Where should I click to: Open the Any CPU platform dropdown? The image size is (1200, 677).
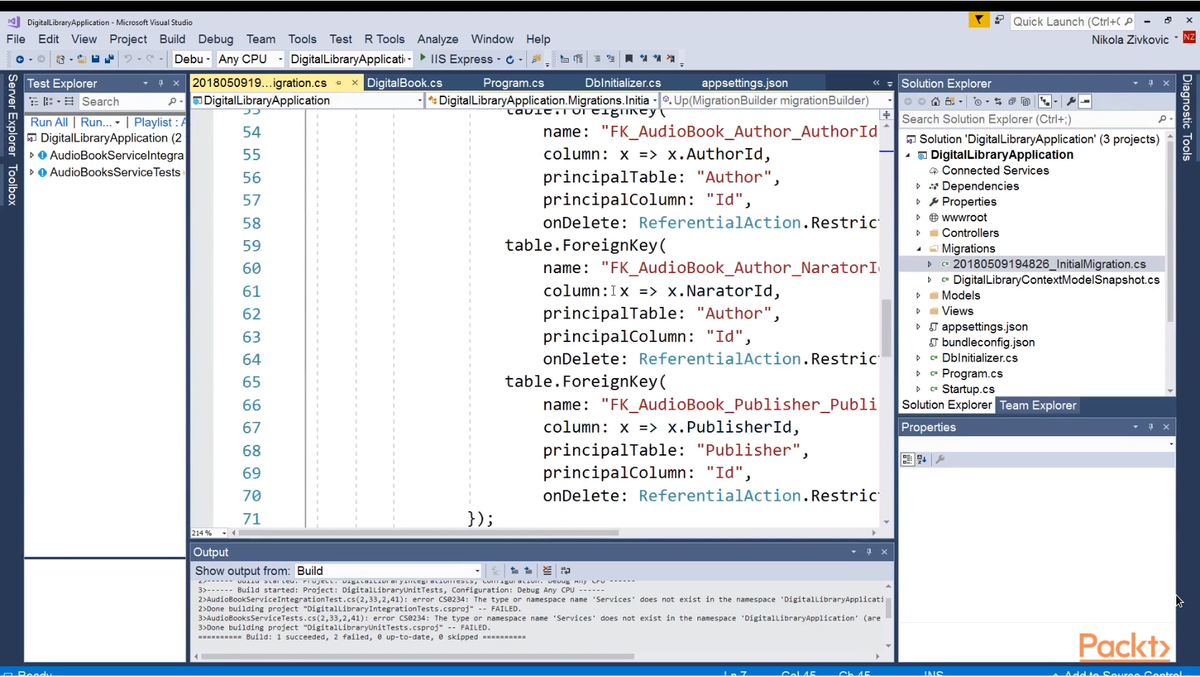[x=250, y=59]
